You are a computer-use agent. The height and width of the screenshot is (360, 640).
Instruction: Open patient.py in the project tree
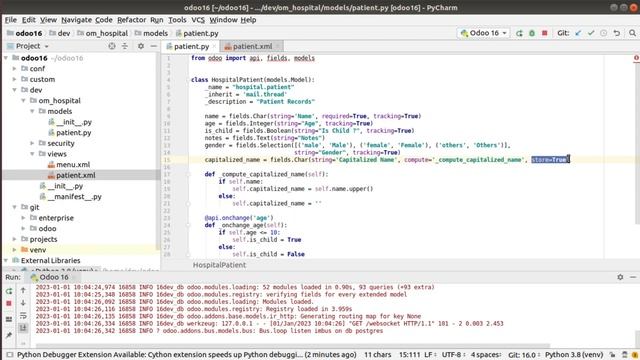pos(73,133)
